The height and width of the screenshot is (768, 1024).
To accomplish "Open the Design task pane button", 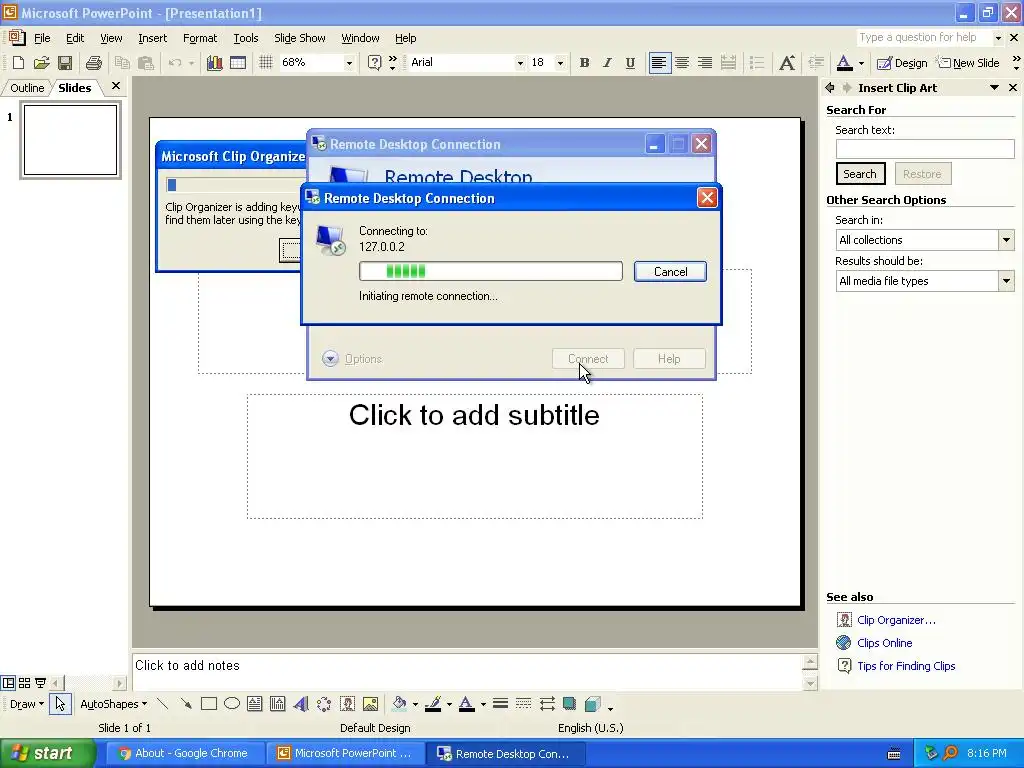I will tap(902, 63).
